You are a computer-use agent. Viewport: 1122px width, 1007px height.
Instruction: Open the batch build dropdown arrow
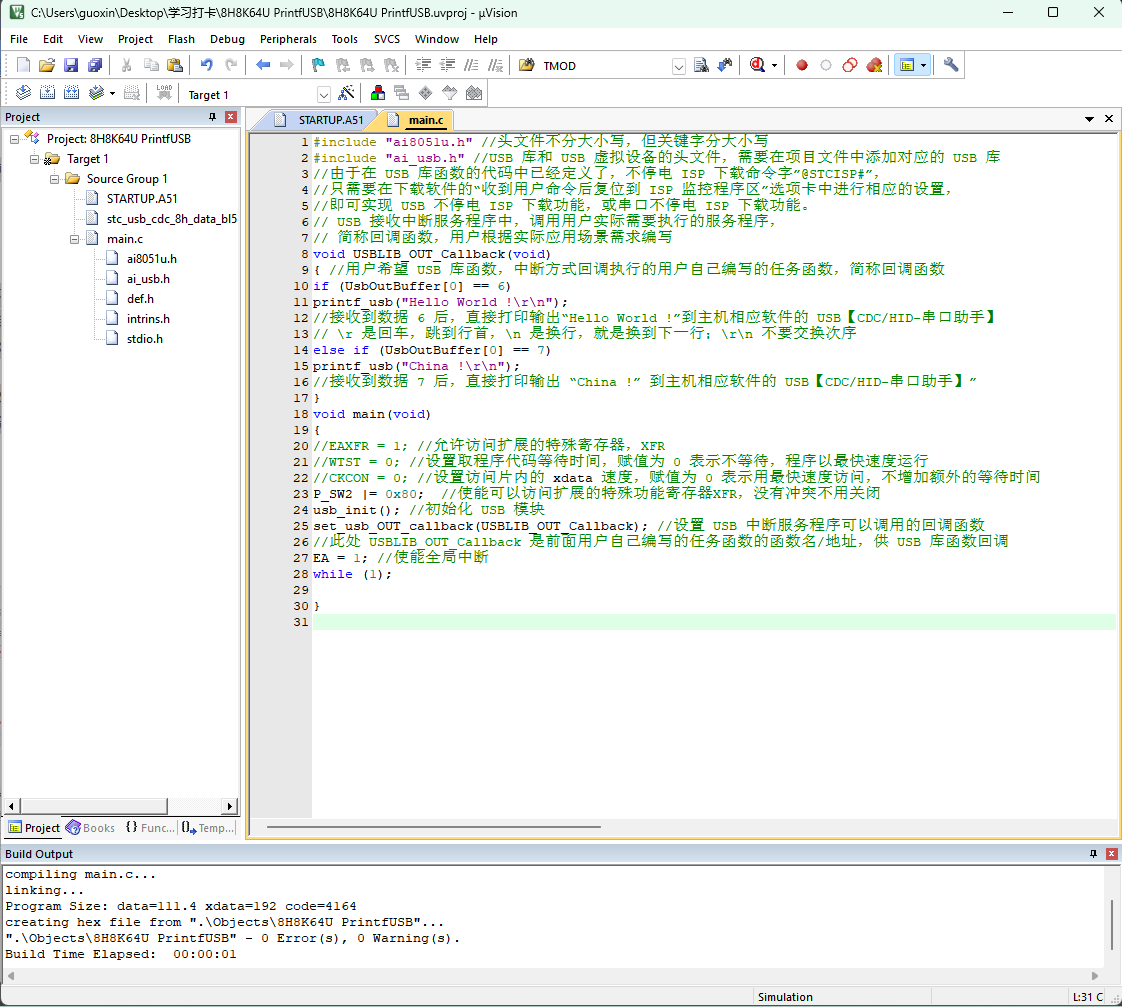[112, 94]
